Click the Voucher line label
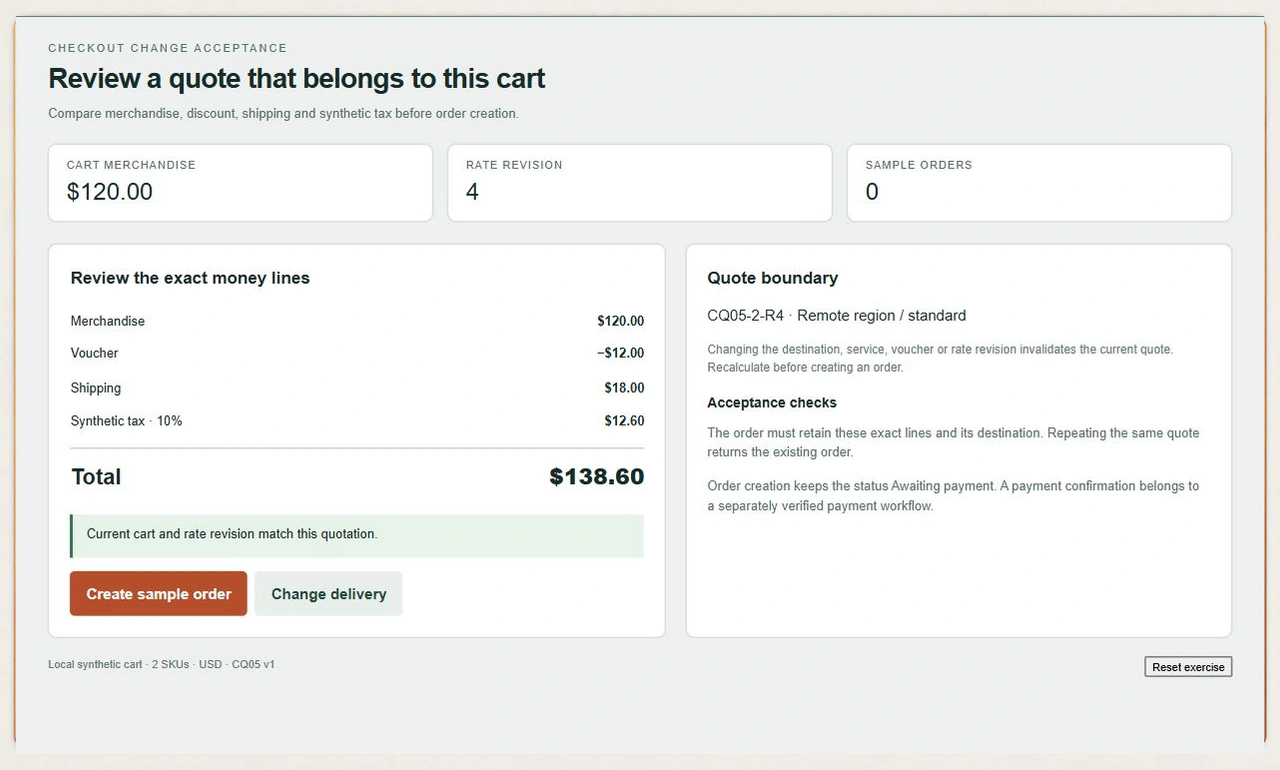 [x=94, y=353]
